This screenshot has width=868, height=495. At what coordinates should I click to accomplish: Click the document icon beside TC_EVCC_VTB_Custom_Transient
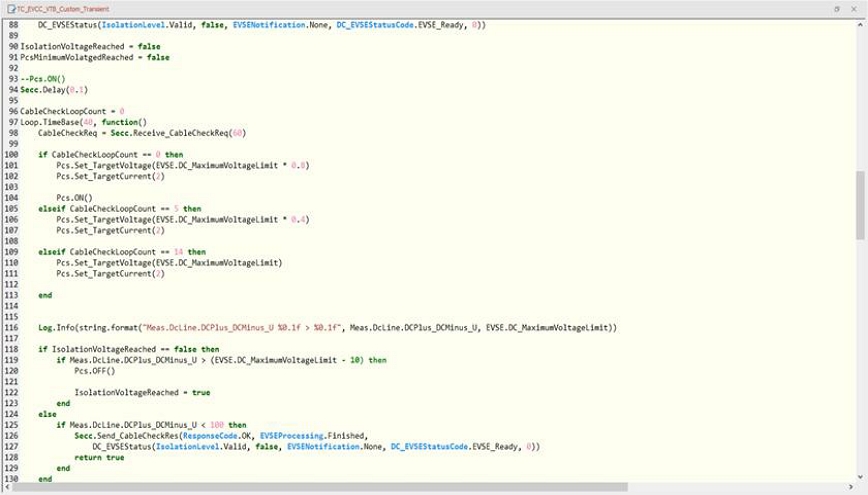click(x=10, y=8)
